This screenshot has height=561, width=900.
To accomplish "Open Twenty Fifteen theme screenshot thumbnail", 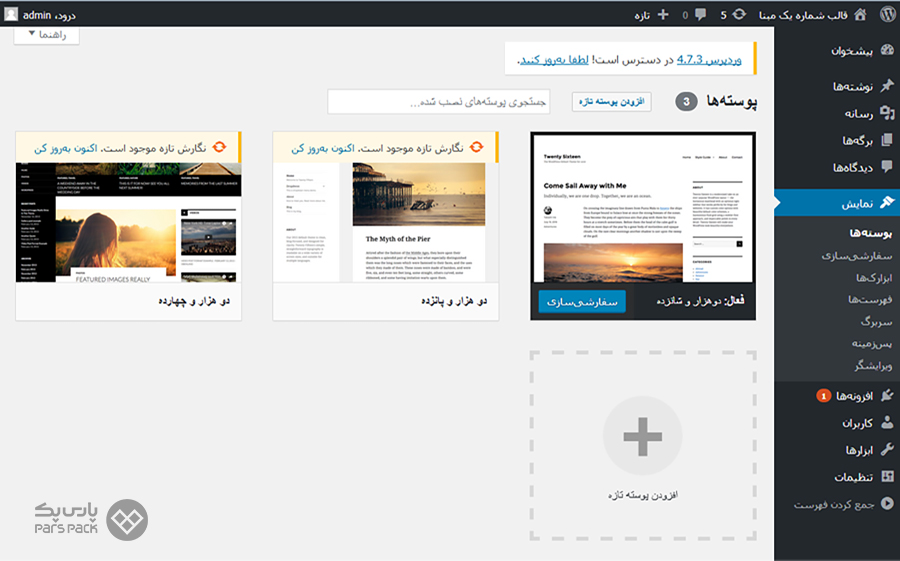I will [x=386, y=222].
